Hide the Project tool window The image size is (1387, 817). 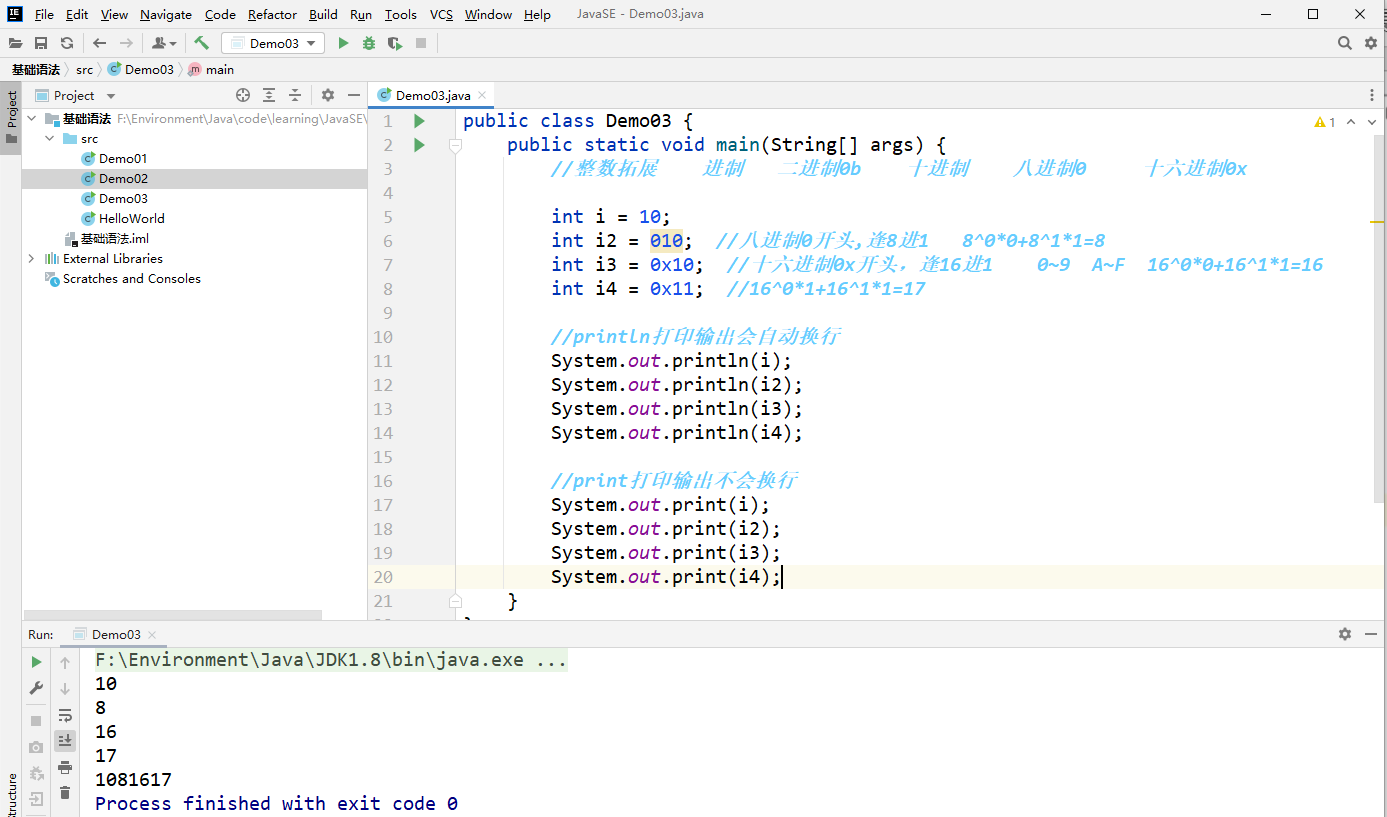pos(353,95)
